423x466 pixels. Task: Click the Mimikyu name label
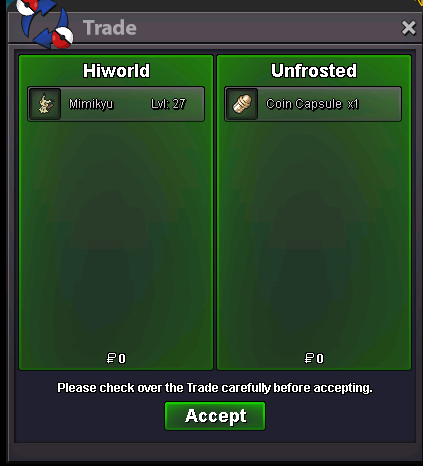(91, 104)
